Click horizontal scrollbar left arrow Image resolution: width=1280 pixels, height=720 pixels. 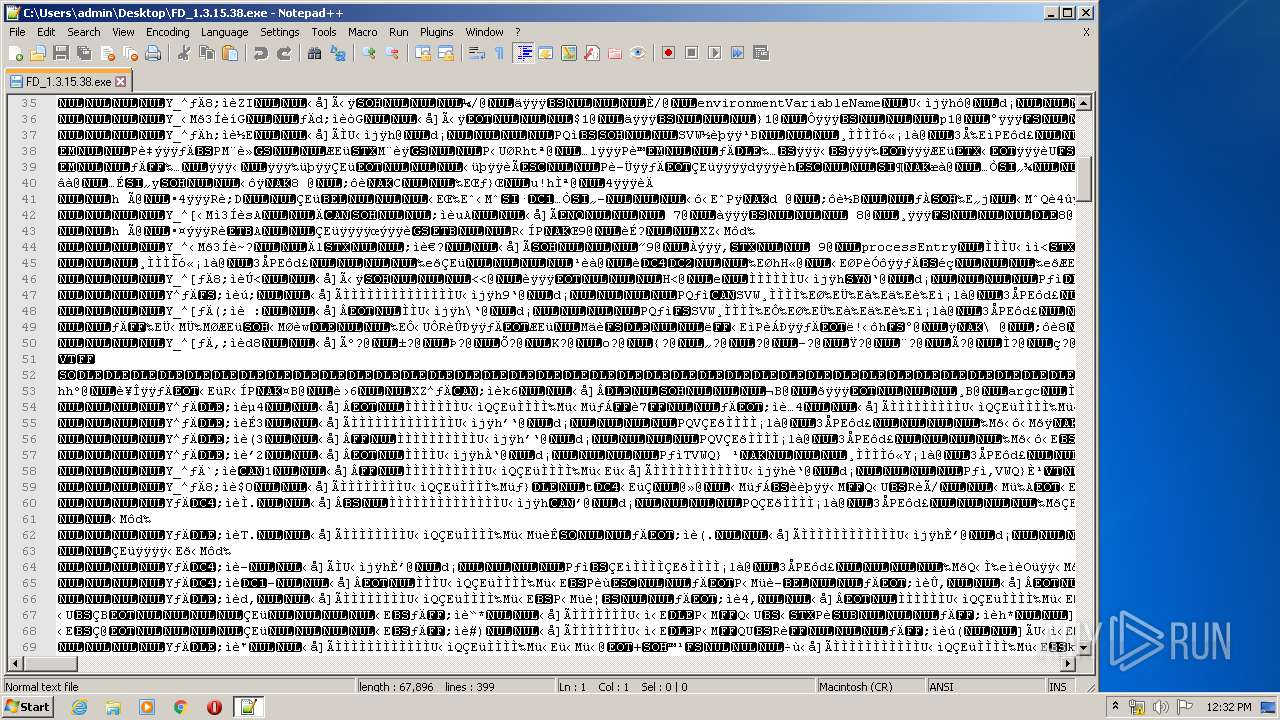(x=13, y=663)
